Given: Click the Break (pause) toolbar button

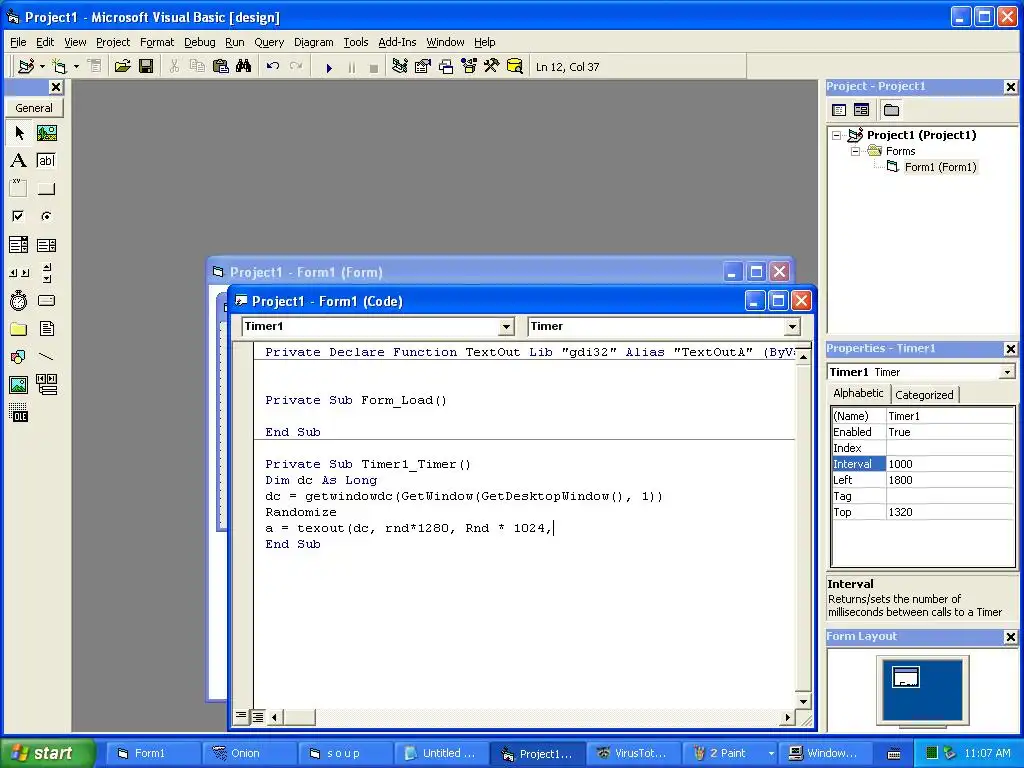Looking at the screenshot, I should (352, 67).
